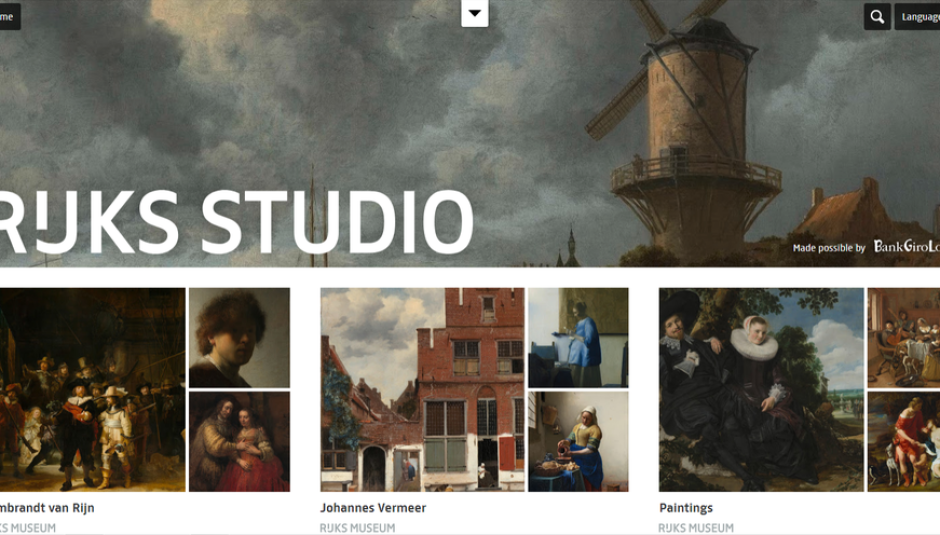The width and height of the screenshot is (940, 535).
Task: Open Rembrandt self-portrait thumbnail
Action: (x=239, y=338)
